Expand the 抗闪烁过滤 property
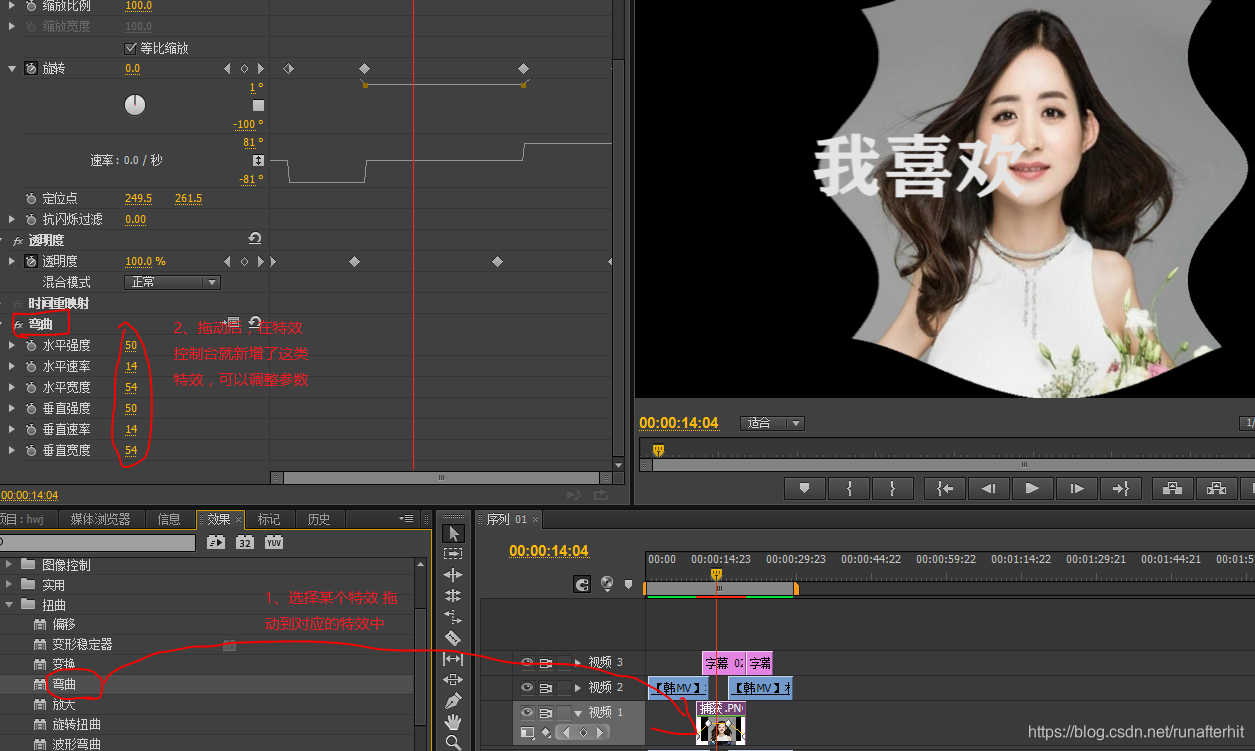 [12, 219]
